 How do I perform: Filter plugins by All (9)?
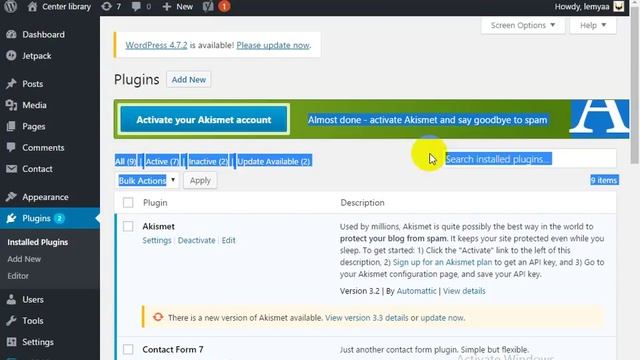pyautogui.click(x=125, y=161)
